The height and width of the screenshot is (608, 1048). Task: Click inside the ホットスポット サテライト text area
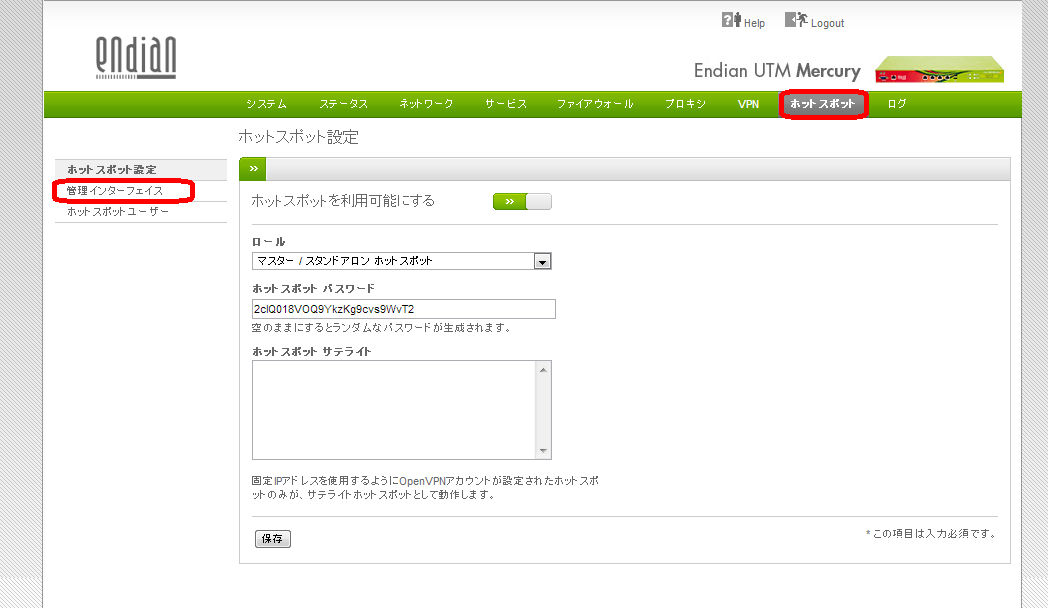pyautogui.click(x=394, y=410)
